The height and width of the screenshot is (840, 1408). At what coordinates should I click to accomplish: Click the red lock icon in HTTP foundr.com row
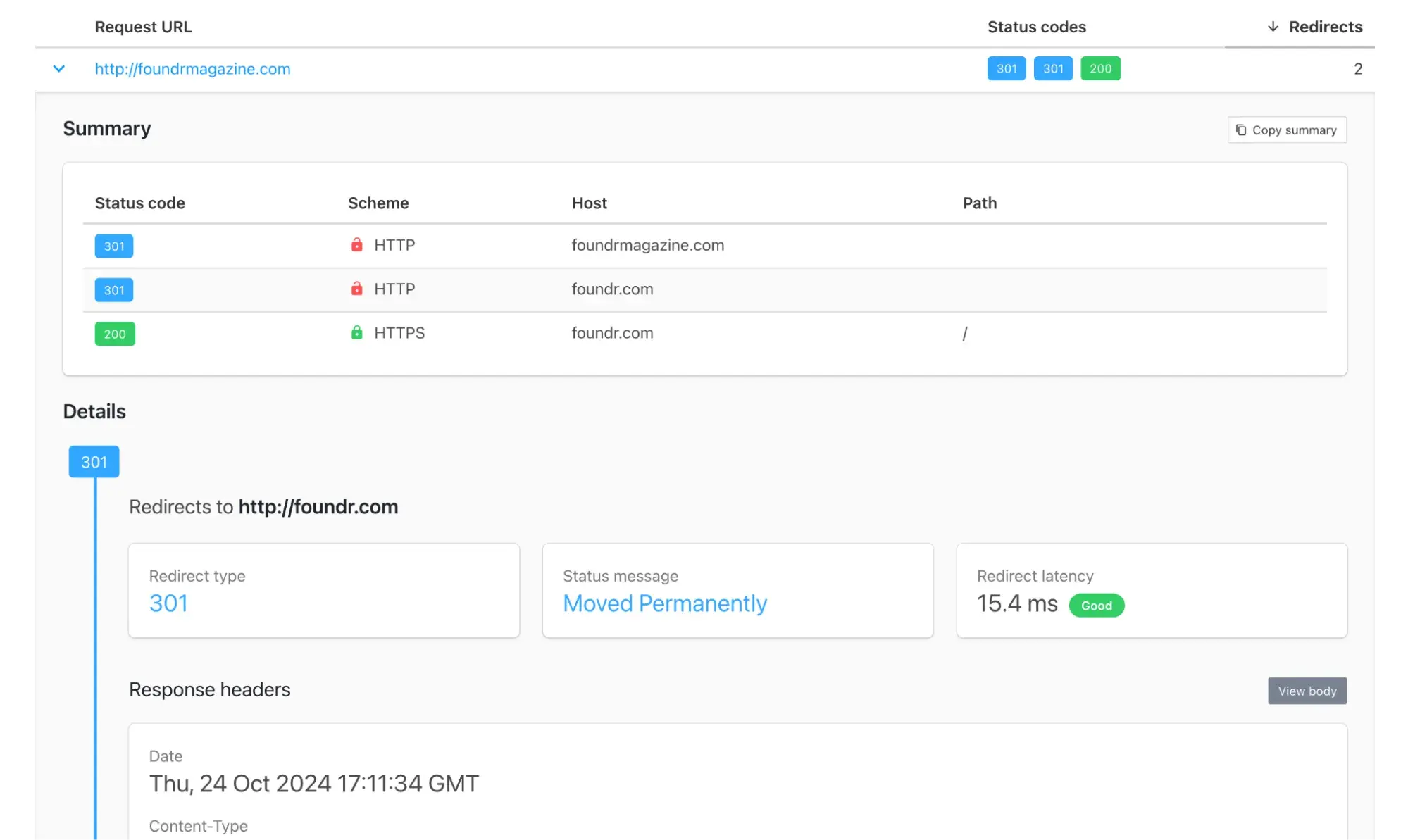[357, 289]
